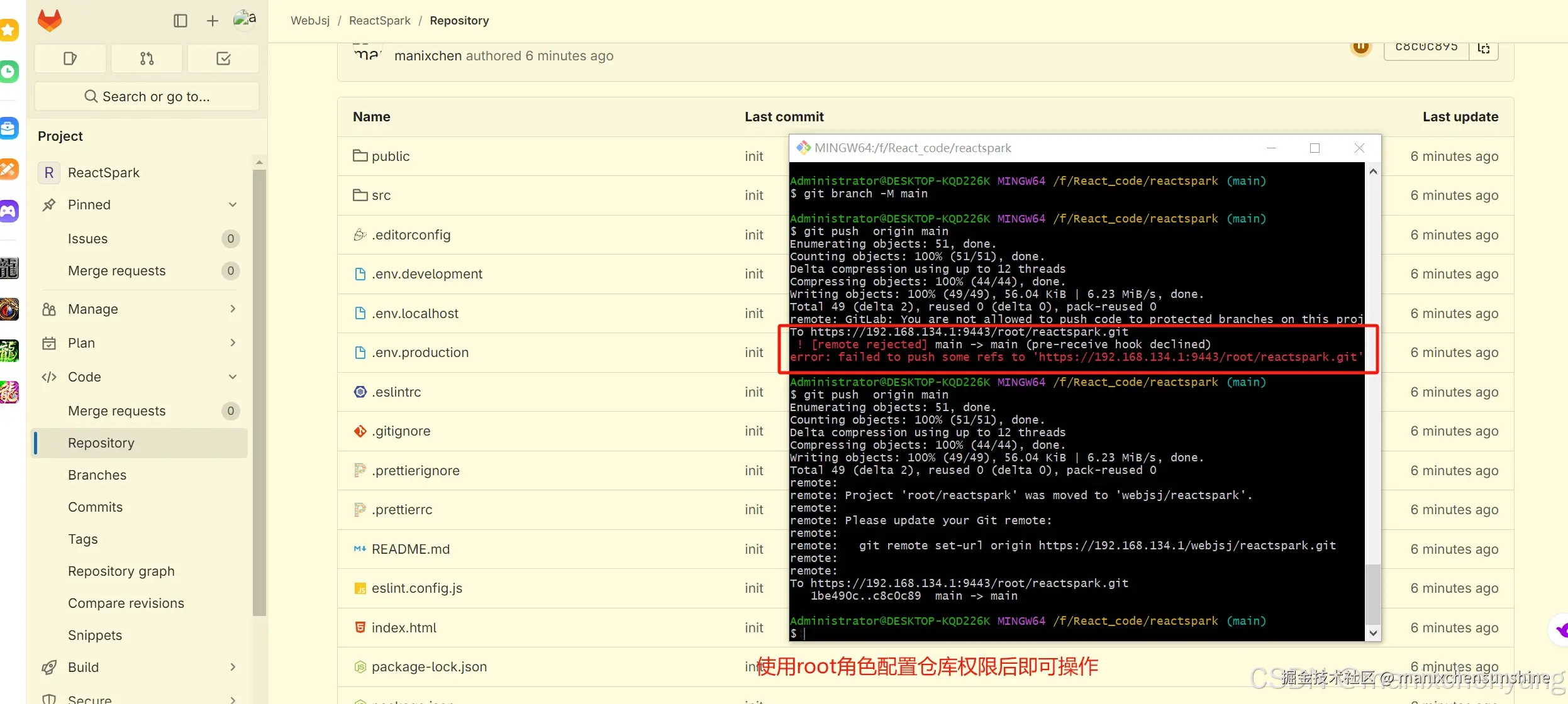1568x704 pixels.
Task: Open the README.md file link
Action: (410, 549)
